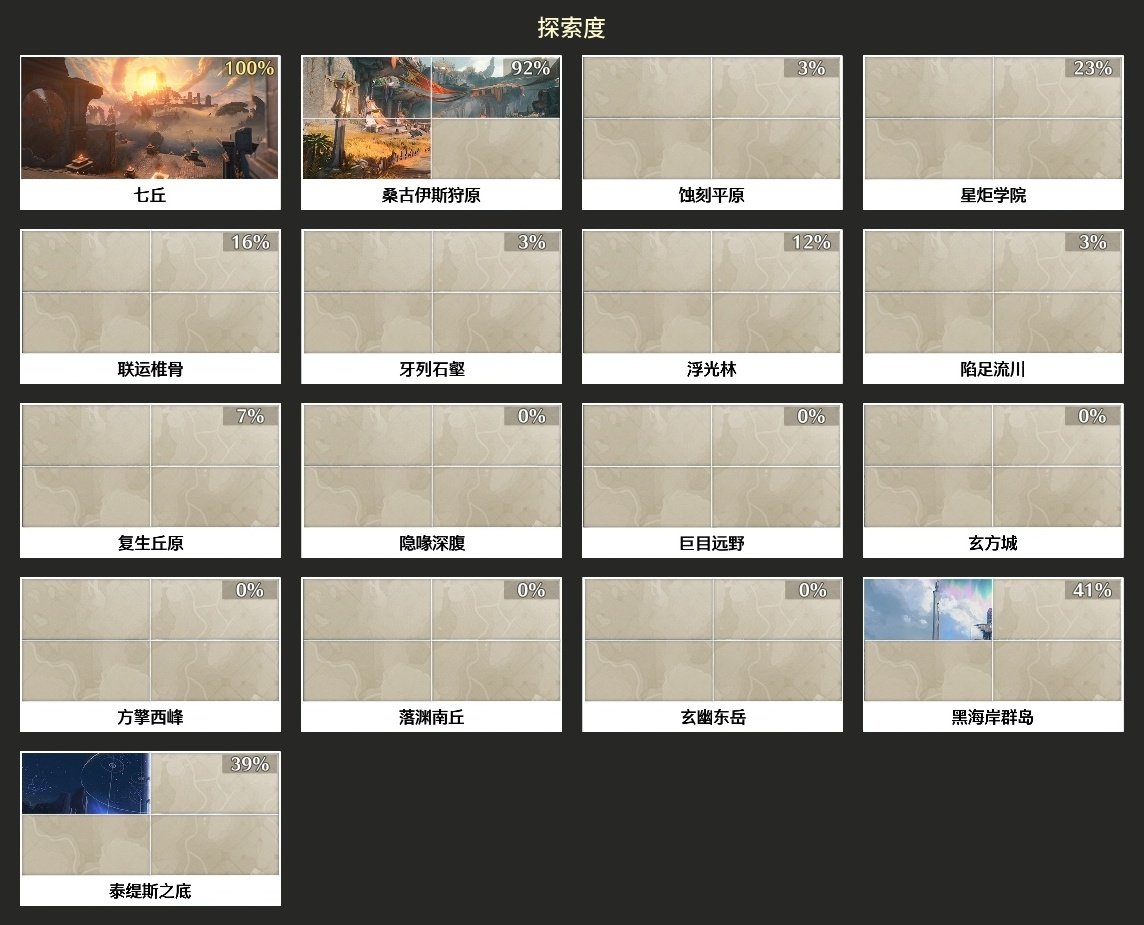Click the 牙列石壑 area name label

[x=431, y=369]
